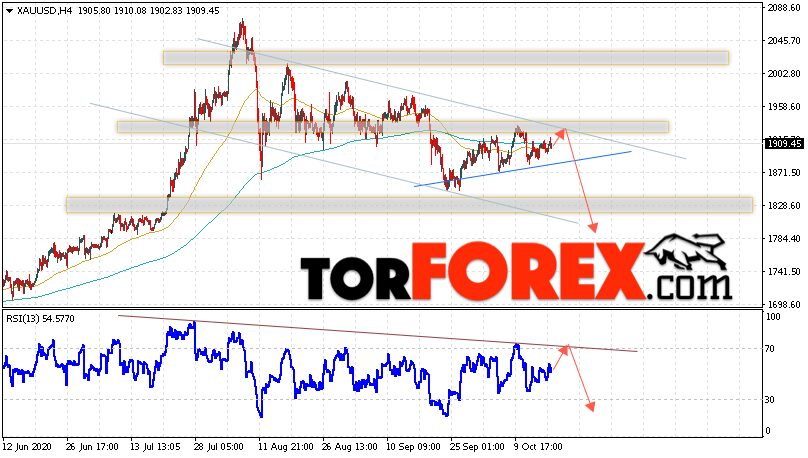Click the RSI scale value 30
This screenshot has width=808, height=458.
(770, 400)
